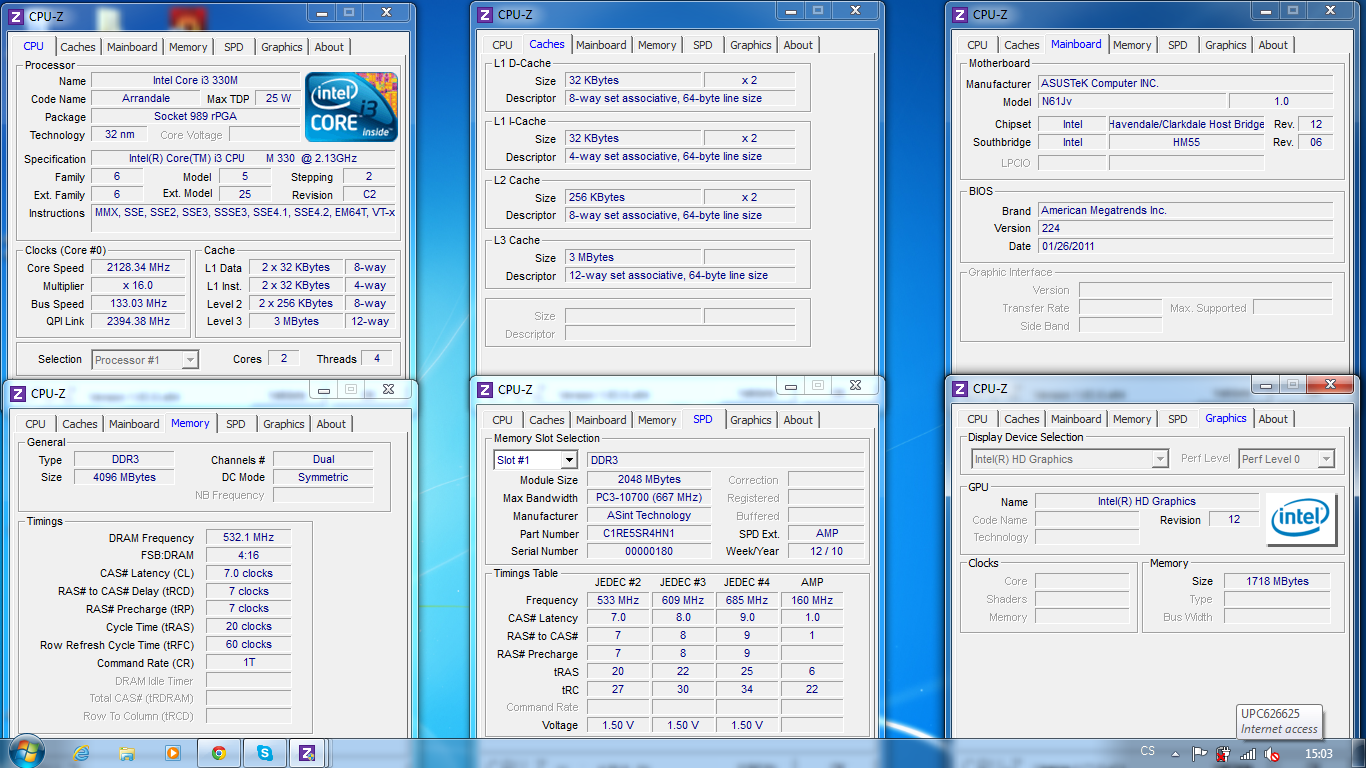Image resolution: width=1366 pixels, height=768 pixels.
Task: Open Windows Explorer from the taskbar
Action: (127, 753)
